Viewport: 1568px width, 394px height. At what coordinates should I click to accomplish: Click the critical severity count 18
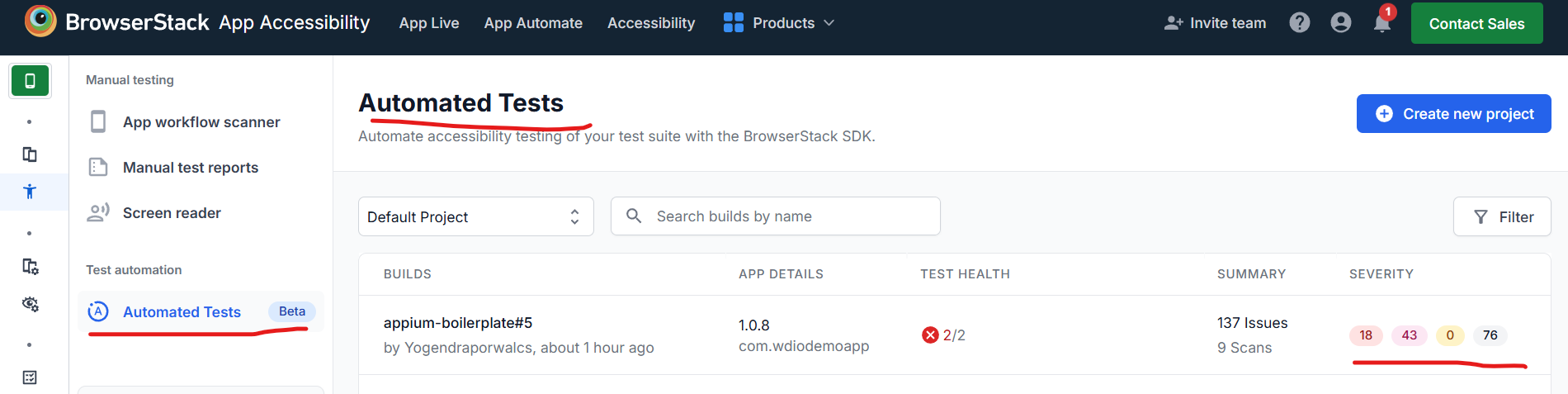pos(1366,335)
